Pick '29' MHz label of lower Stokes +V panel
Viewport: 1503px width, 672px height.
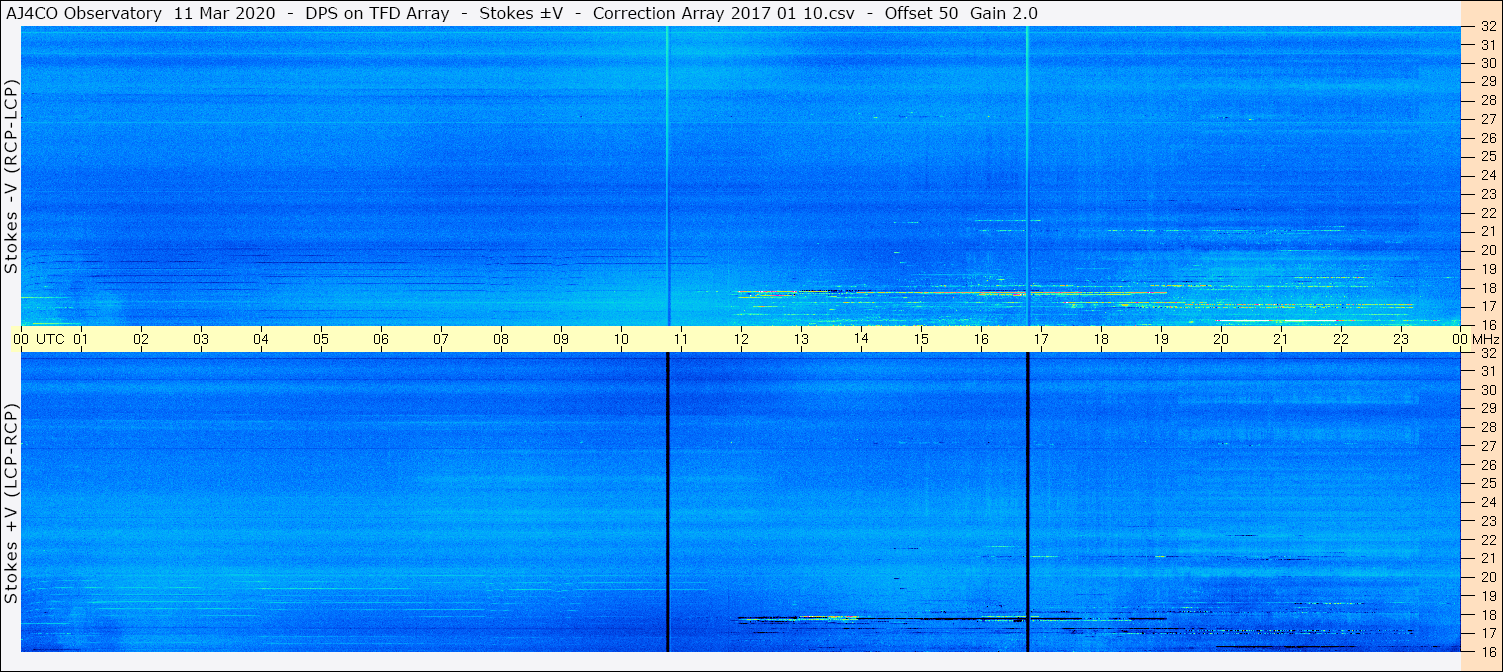(x=1487, y=408)
